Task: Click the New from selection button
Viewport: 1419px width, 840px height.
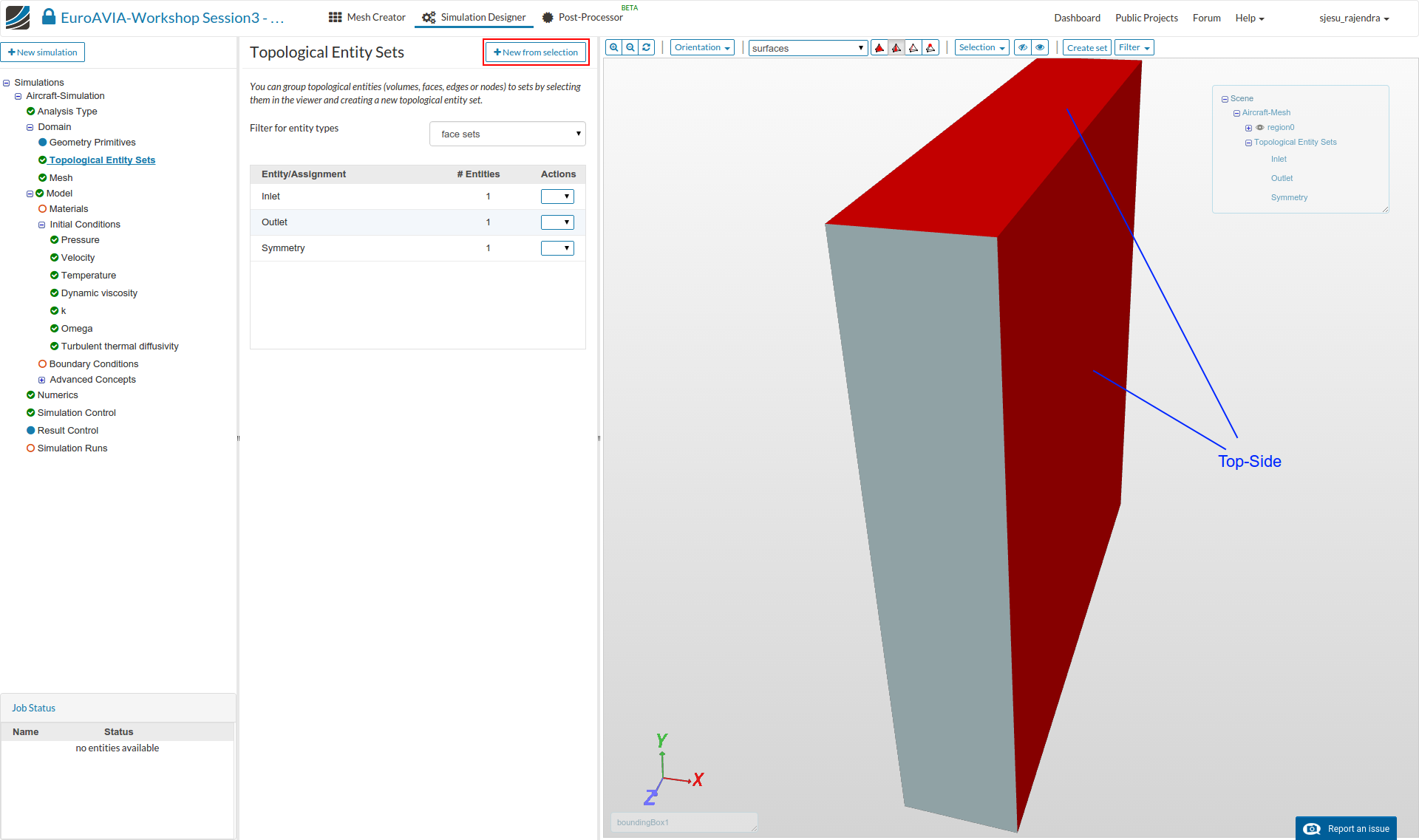Action: [x=536, y=52]
